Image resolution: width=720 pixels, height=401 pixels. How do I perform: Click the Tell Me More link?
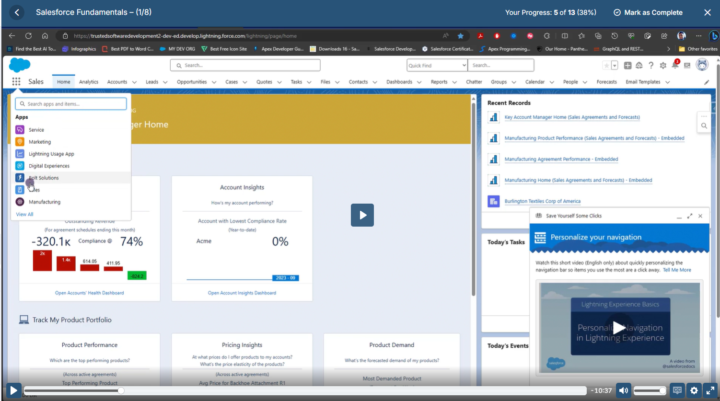click(x=677, y=270)
